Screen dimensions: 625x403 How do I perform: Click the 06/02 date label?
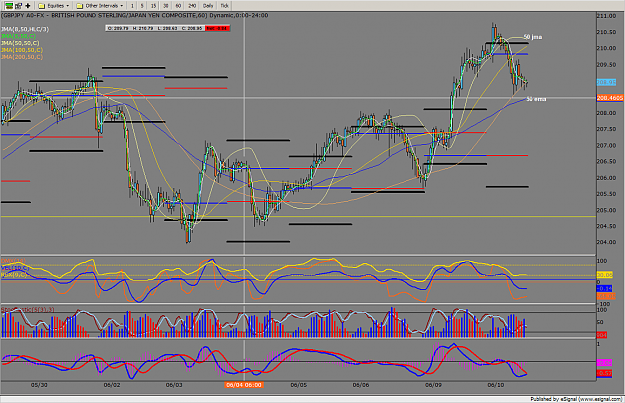pos(112,385)
